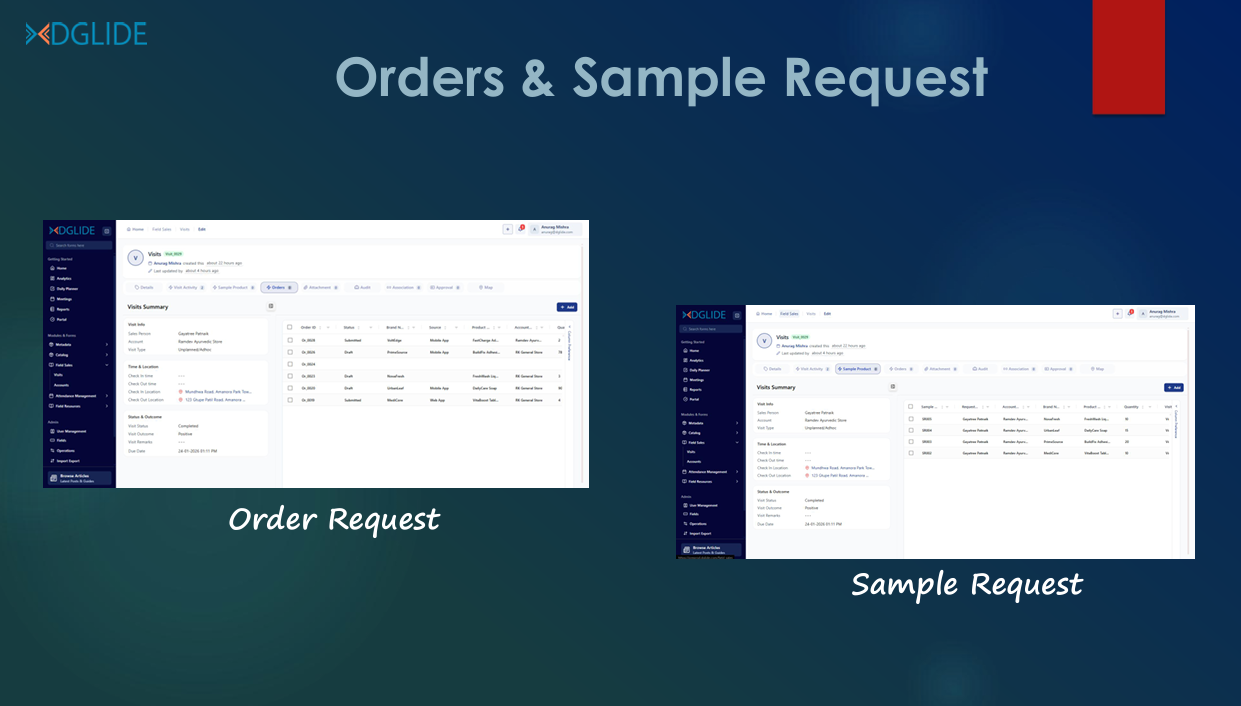Image resolution: width=1241 pixels, height=706 pixels.
Task: Click Add button in Sample Request screenshot
Action: coord(1174,388)
